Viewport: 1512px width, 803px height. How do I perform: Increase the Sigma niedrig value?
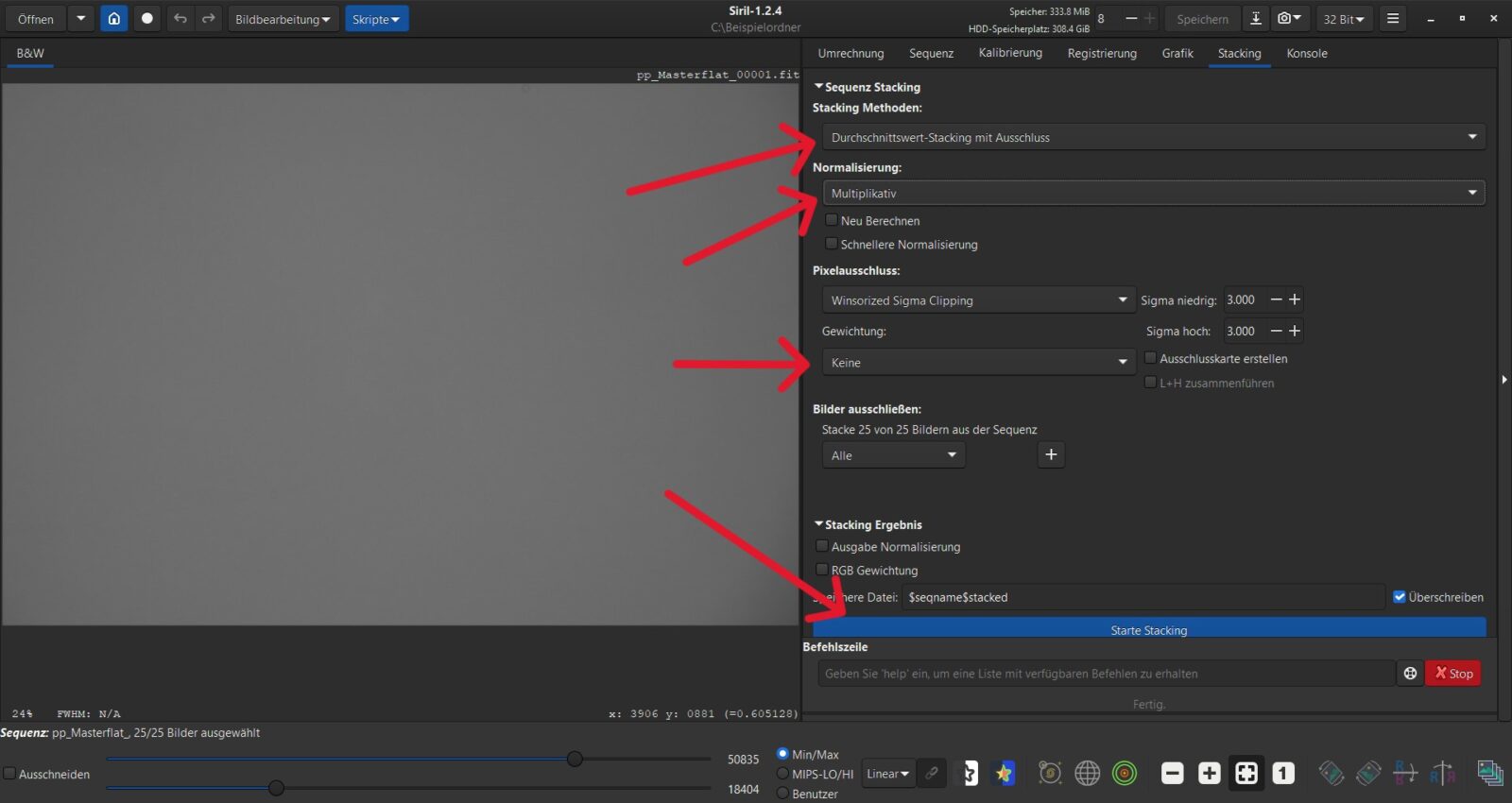[x=1295, y=299]
